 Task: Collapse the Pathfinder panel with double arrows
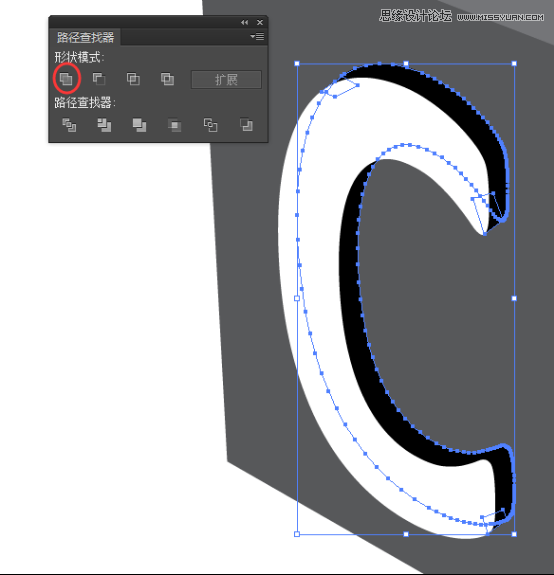pos(244,22)
